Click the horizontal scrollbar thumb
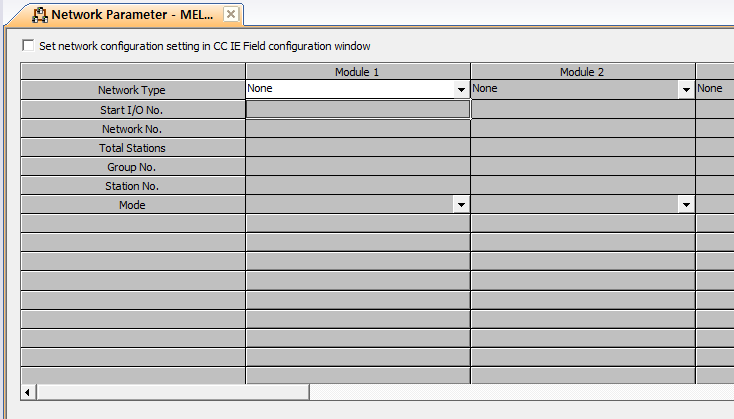 tap(173, 392)
